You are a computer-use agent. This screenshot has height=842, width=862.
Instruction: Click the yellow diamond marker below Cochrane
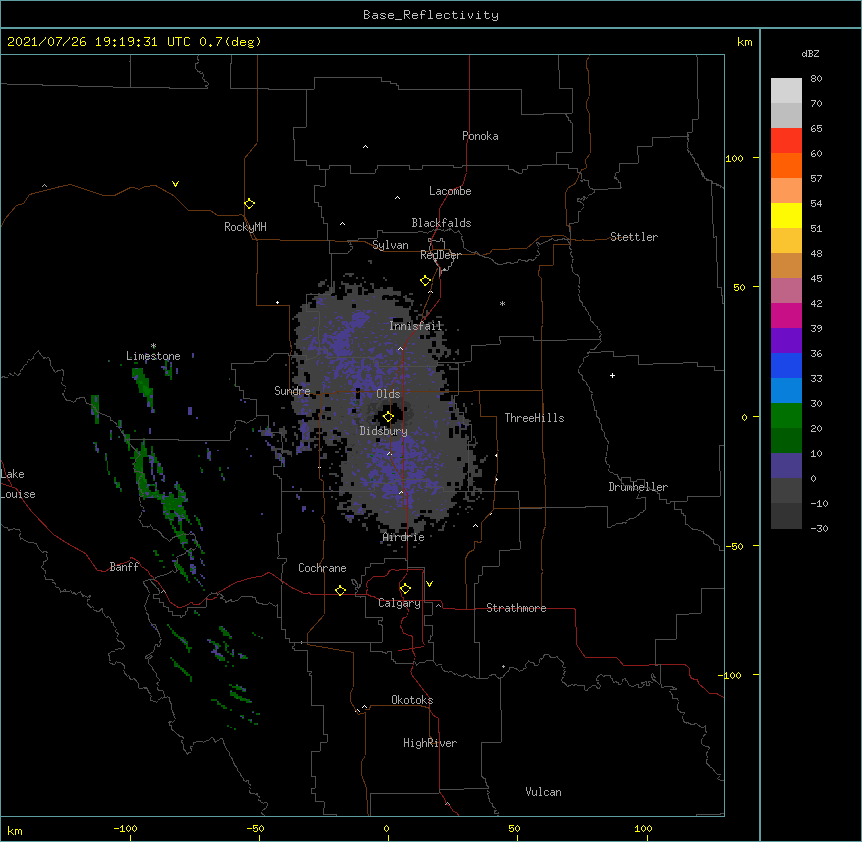[x=340, y=590]
